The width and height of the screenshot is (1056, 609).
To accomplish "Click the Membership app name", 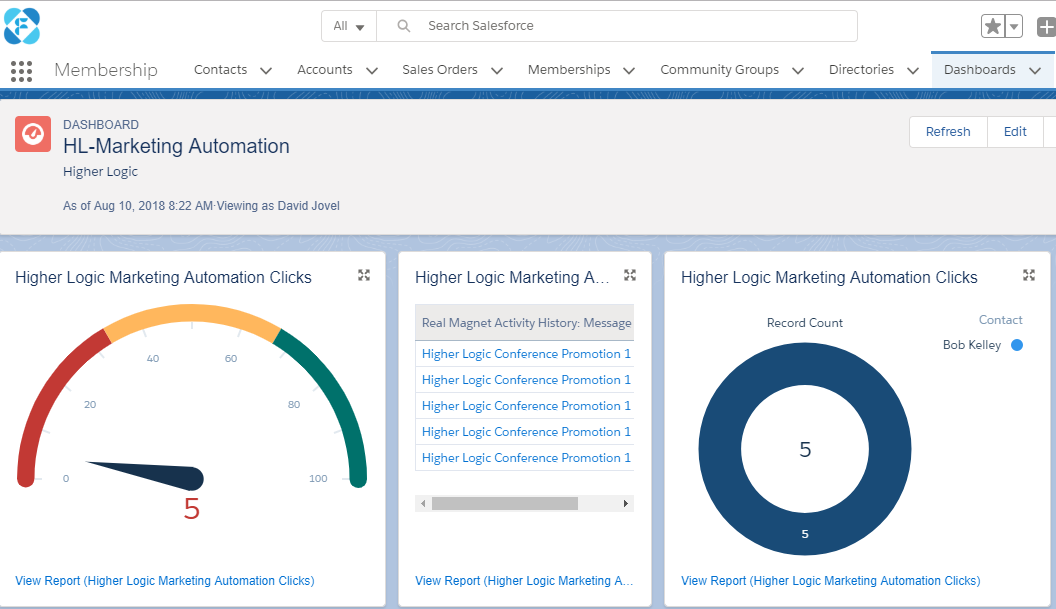I will (106, 69).
